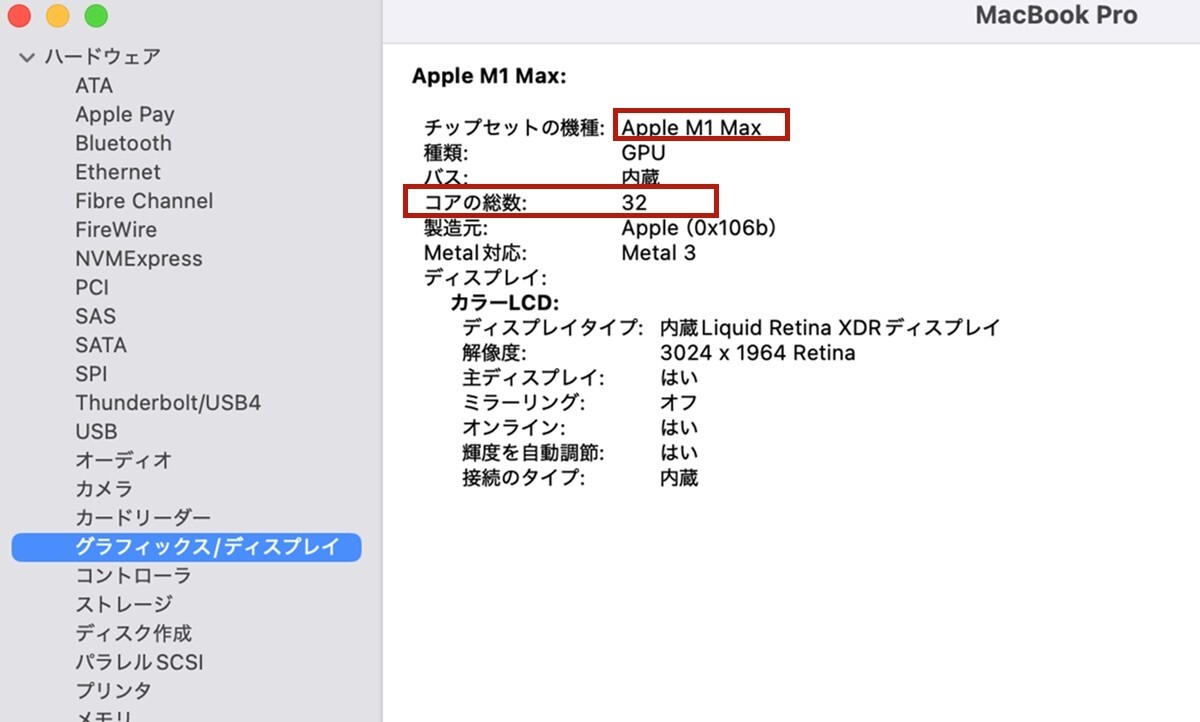Select USB in hardware list
Image resolution: width=1200 pixels, height=722 pixels.
(x=96, y=432)
